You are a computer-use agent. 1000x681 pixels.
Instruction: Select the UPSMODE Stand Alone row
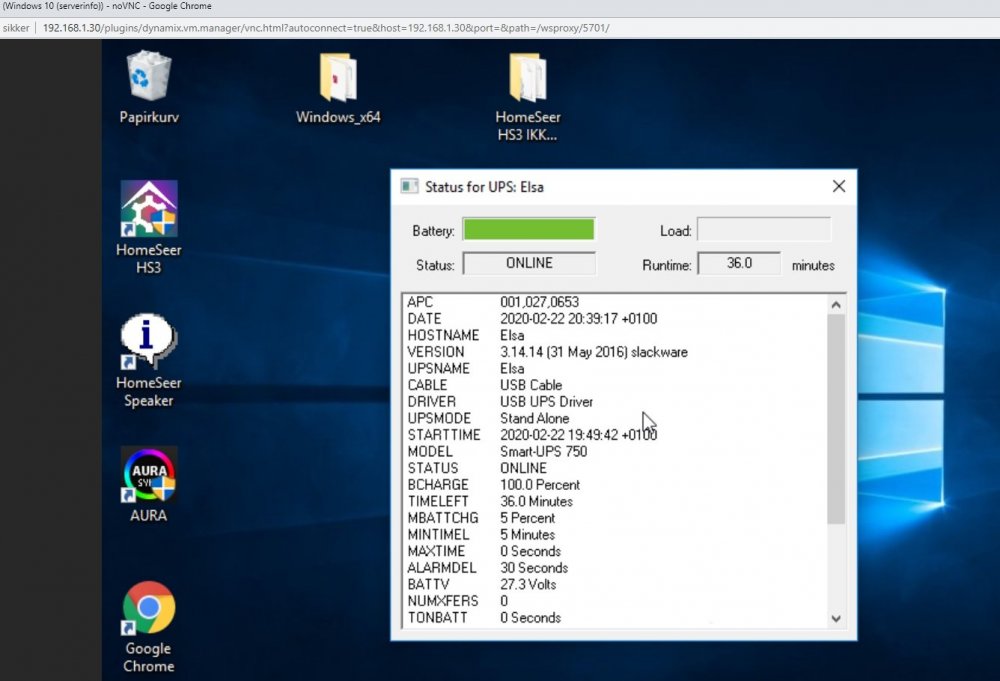[615, 418]
